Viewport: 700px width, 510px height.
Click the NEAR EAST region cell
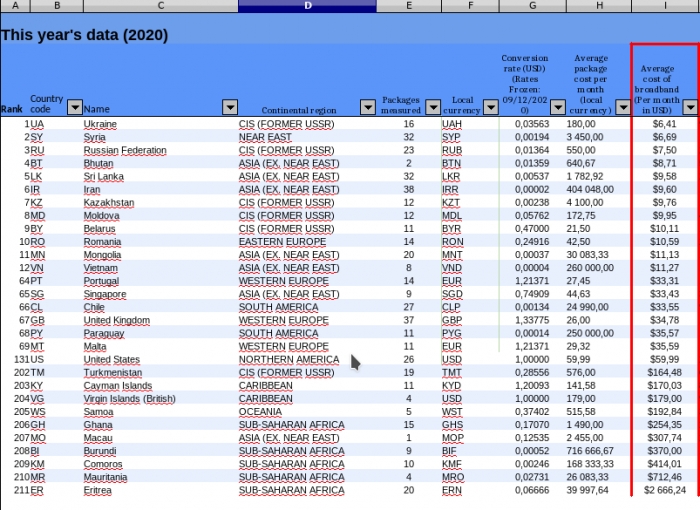pos(308,137)
